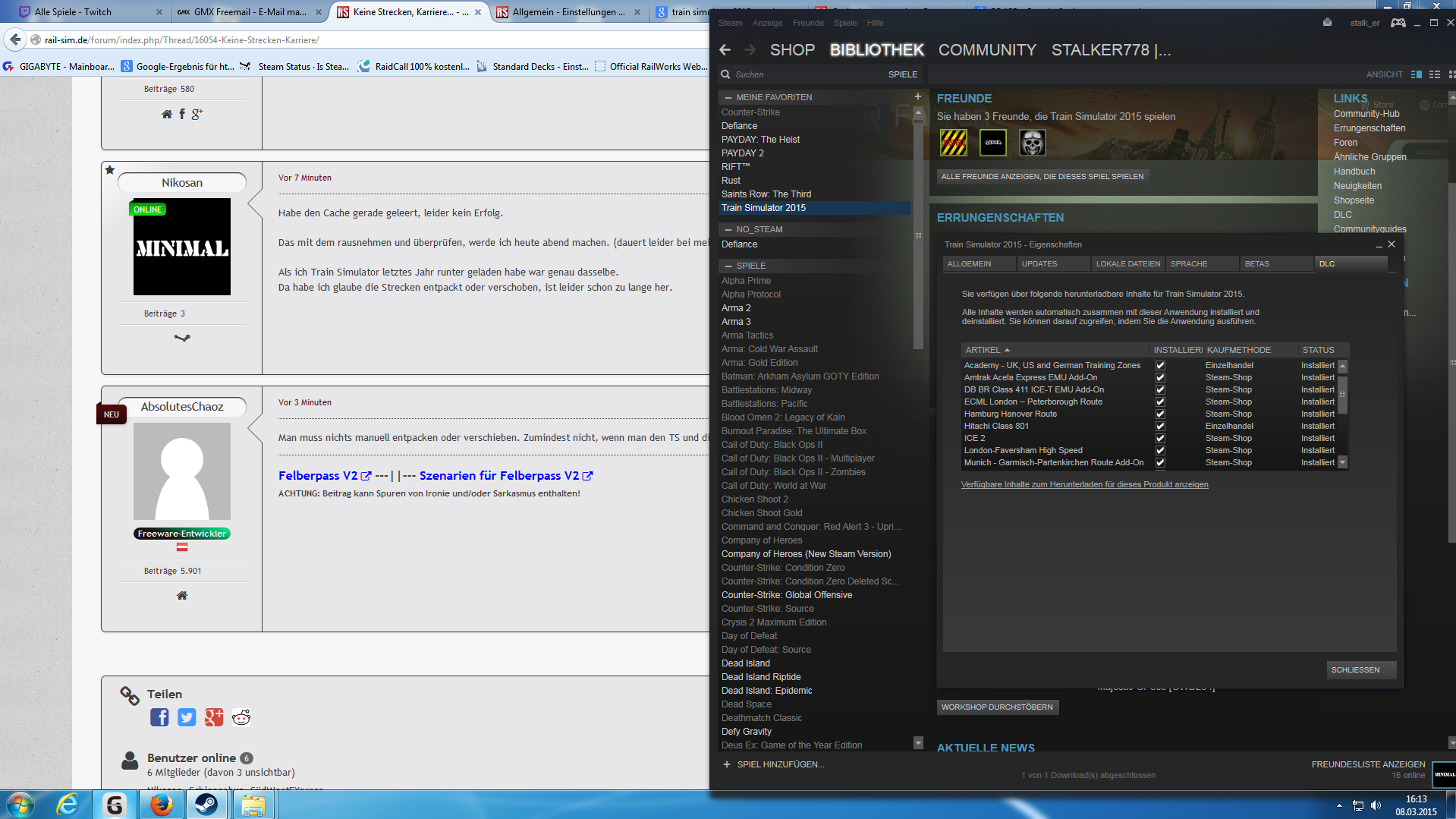This screenshot has height=819, width=1456.
Task: Click the volume icon in system tray
Action: tap(1376, 805)
